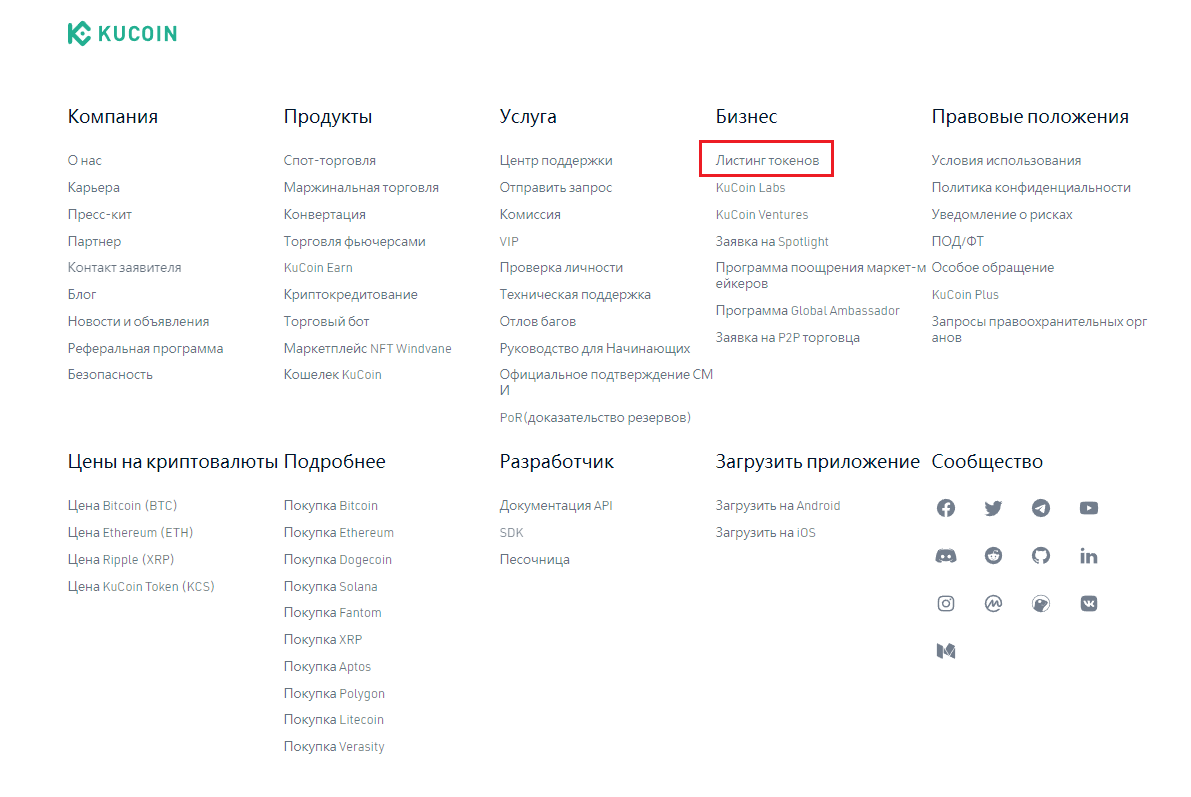Image resolution: width=1191 pixels, height=797 pixels.
Task: Open KuCoin's Facebook page icon
Action: (x=946, y=508)
